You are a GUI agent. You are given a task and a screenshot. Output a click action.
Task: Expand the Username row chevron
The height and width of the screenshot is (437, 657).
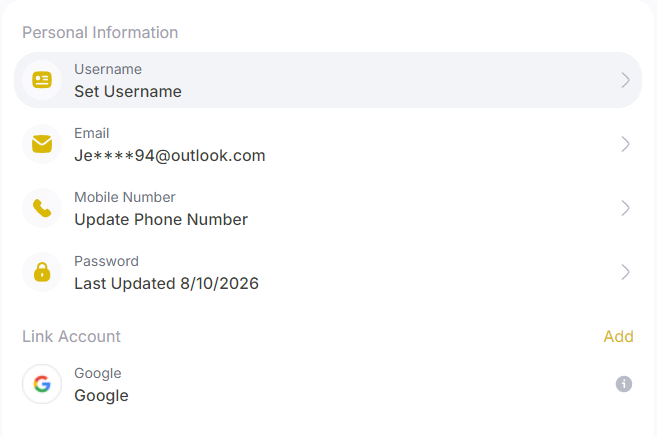coord(625,80)
